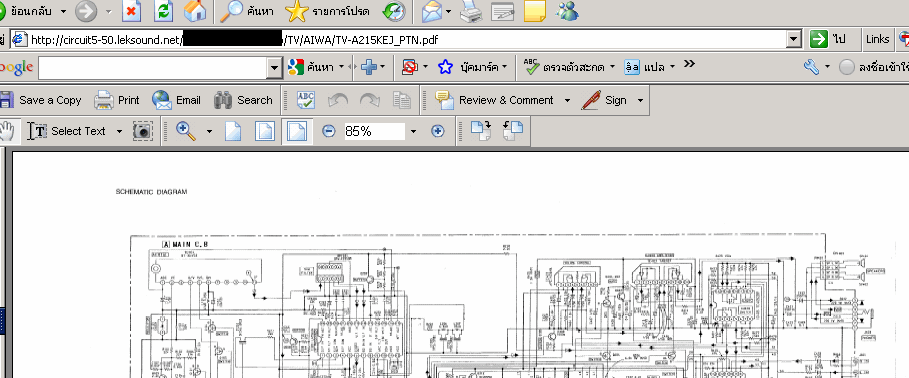
Task: Click the Google logo on toolbar
Action: (16, 68)
